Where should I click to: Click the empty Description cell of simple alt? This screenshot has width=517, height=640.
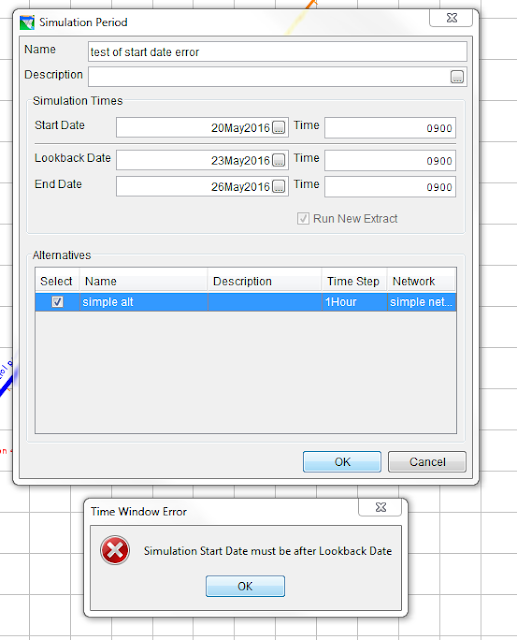click(x=265, y=302)
